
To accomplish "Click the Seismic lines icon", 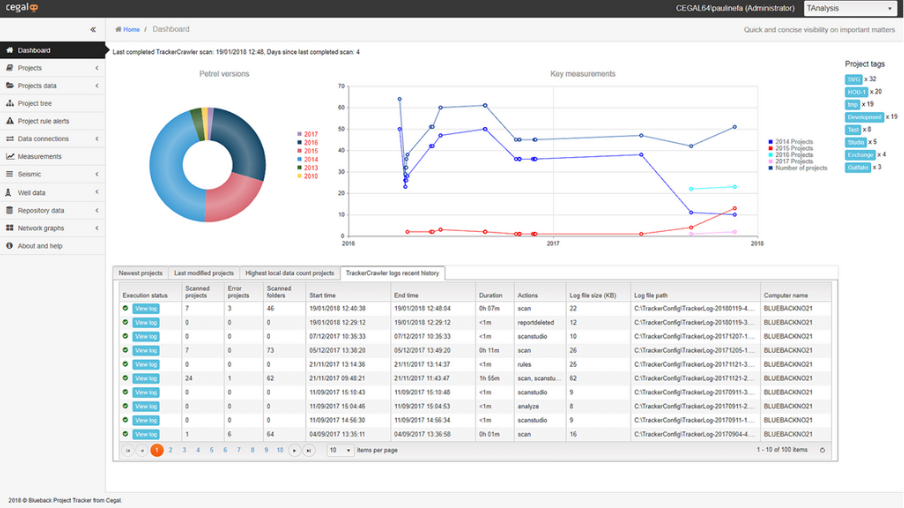I will click(10, 174).
